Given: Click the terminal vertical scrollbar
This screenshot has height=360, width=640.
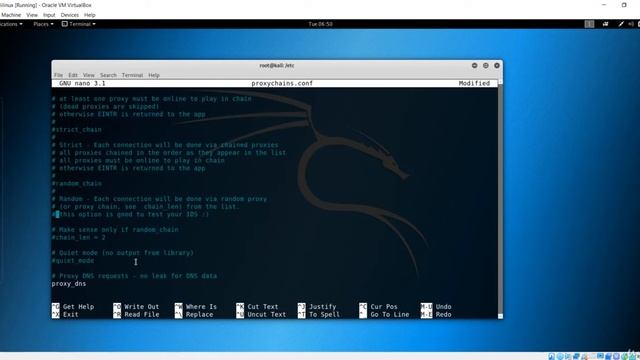Looking at the screenshot, I should 500,199.
